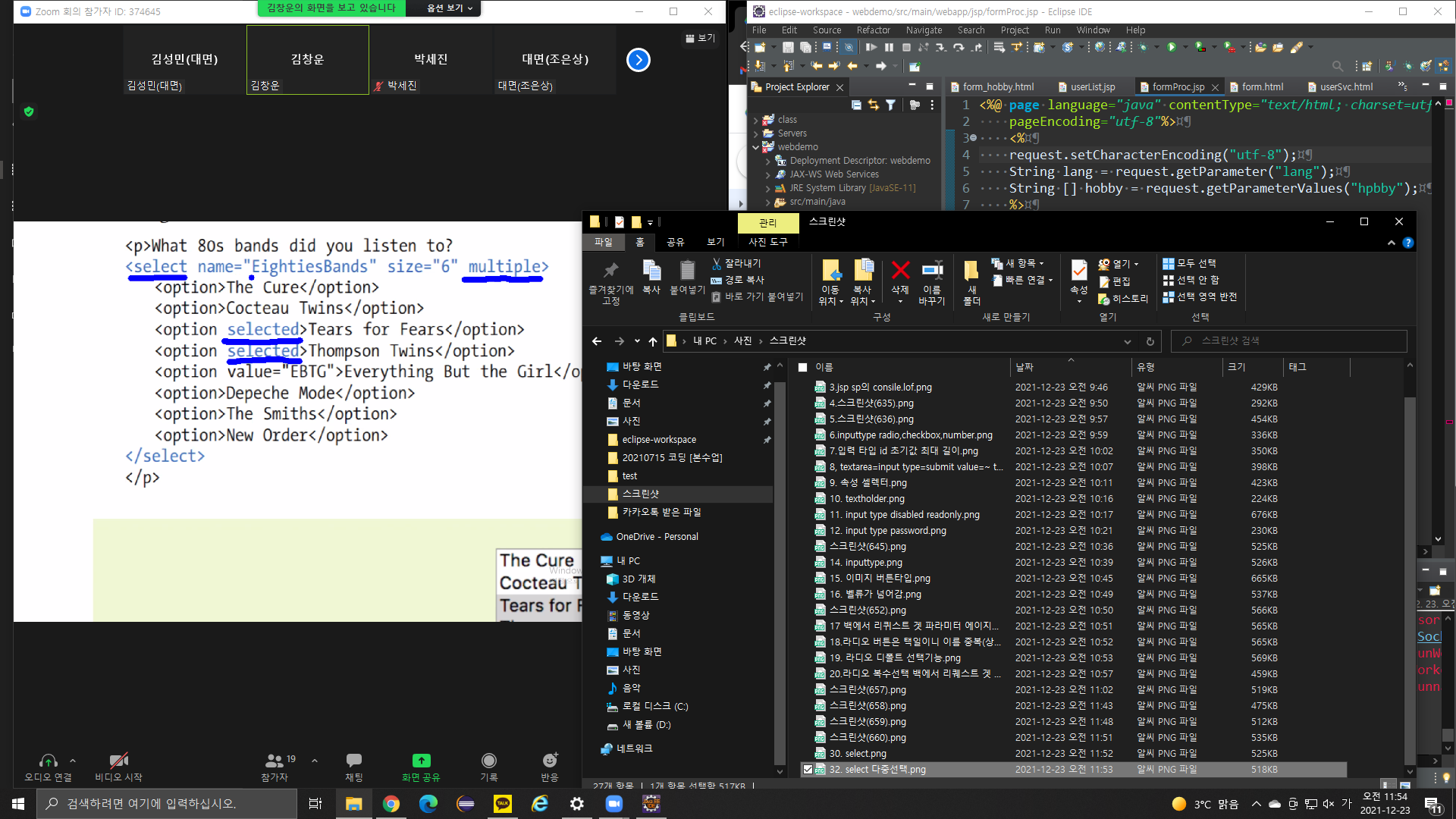Image resolution: width=1456 pixels, height=819 pixels.
Task: Click the New Folder icon in ribbon
Action: [x=971, y=272]
